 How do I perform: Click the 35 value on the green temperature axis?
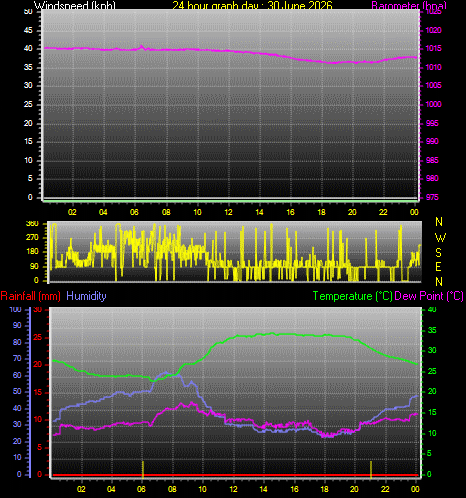pos(432,330)
